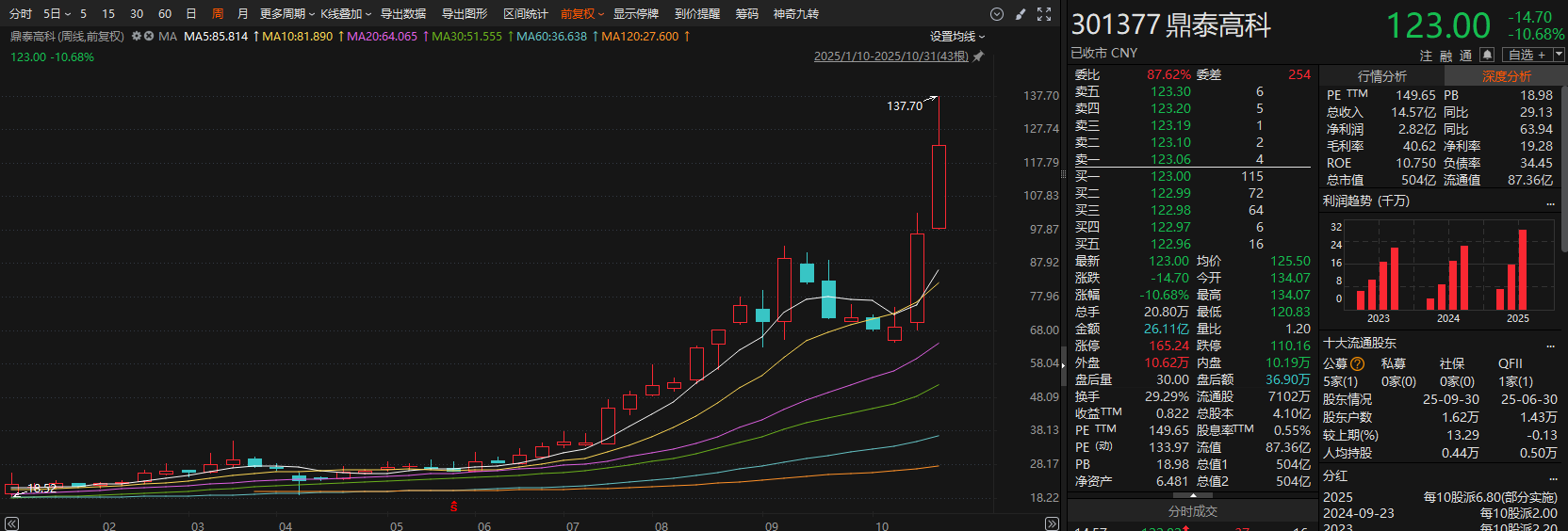This screenshot has width=1568, height=531.
Task: Expand the 更多周期 dropdown
Action: (286, 14)
